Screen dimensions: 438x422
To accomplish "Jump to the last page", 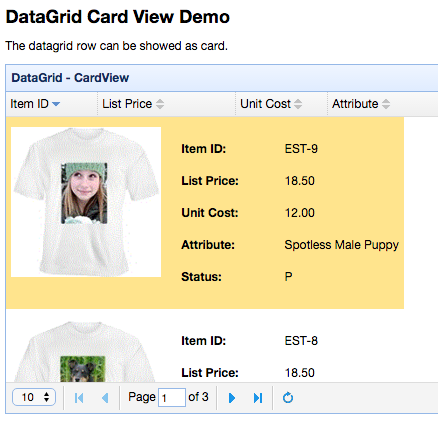I will coord(258,398).
